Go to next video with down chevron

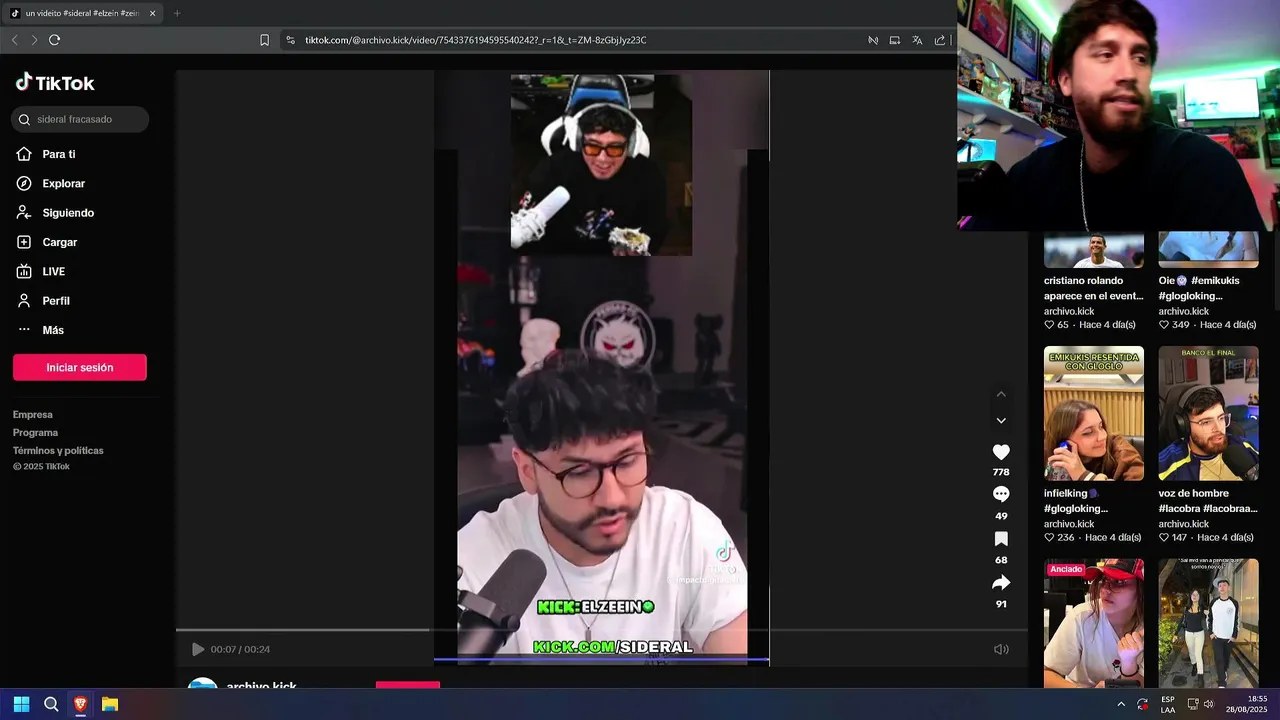tap(1001, 420)
